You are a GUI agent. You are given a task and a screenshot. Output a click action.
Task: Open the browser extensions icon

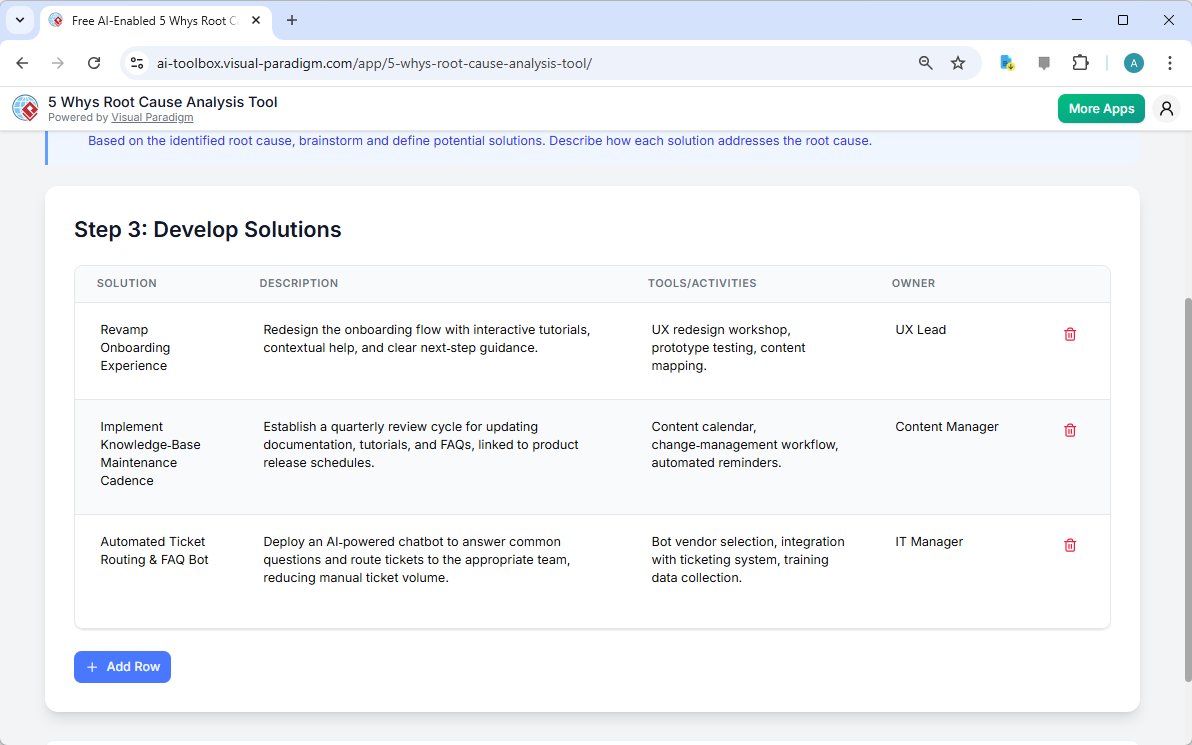click(1081, 62)
